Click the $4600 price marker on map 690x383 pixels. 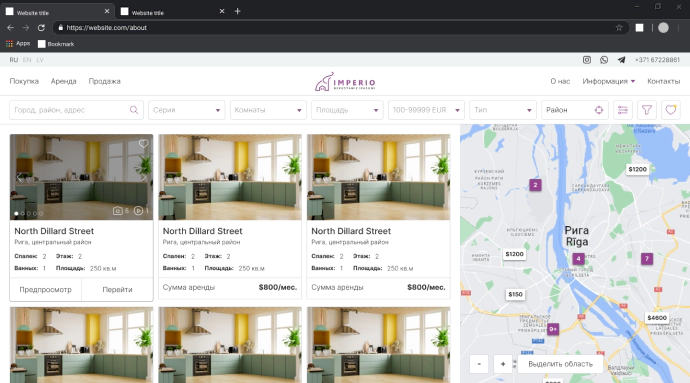coord(657,318)
